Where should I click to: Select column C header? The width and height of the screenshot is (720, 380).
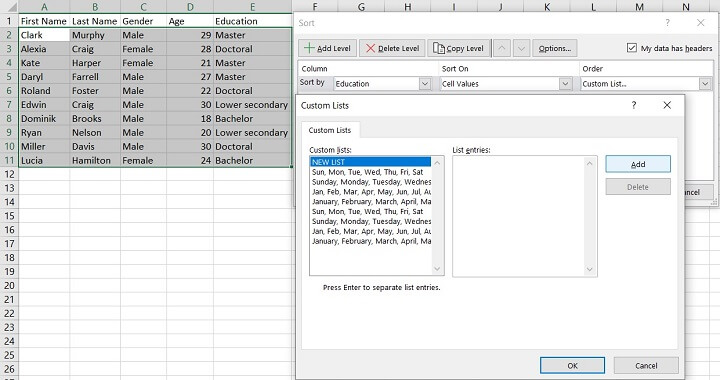click(x=143, y=7)
